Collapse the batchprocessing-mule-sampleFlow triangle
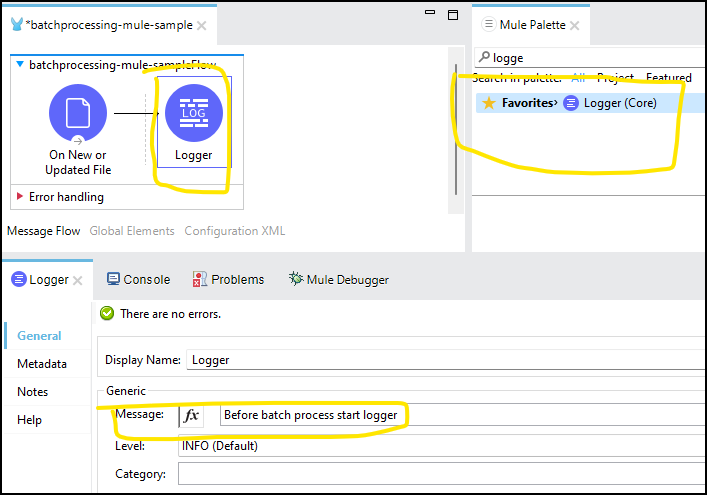The height and width of the screenshot is (495, 707). [20, 65]
